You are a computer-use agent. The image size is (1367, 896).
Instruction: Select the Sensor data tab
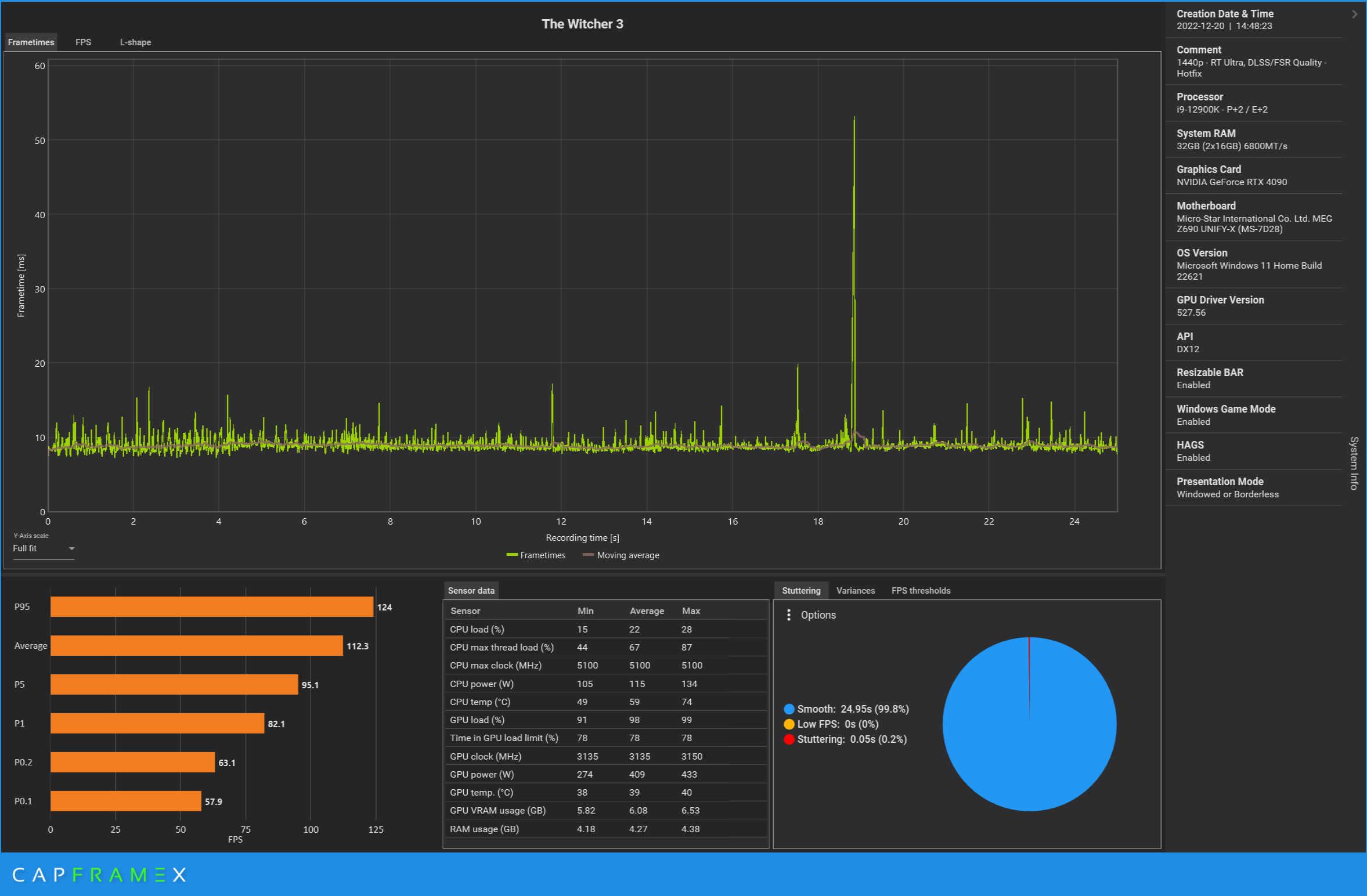click(x=471, y=591)
